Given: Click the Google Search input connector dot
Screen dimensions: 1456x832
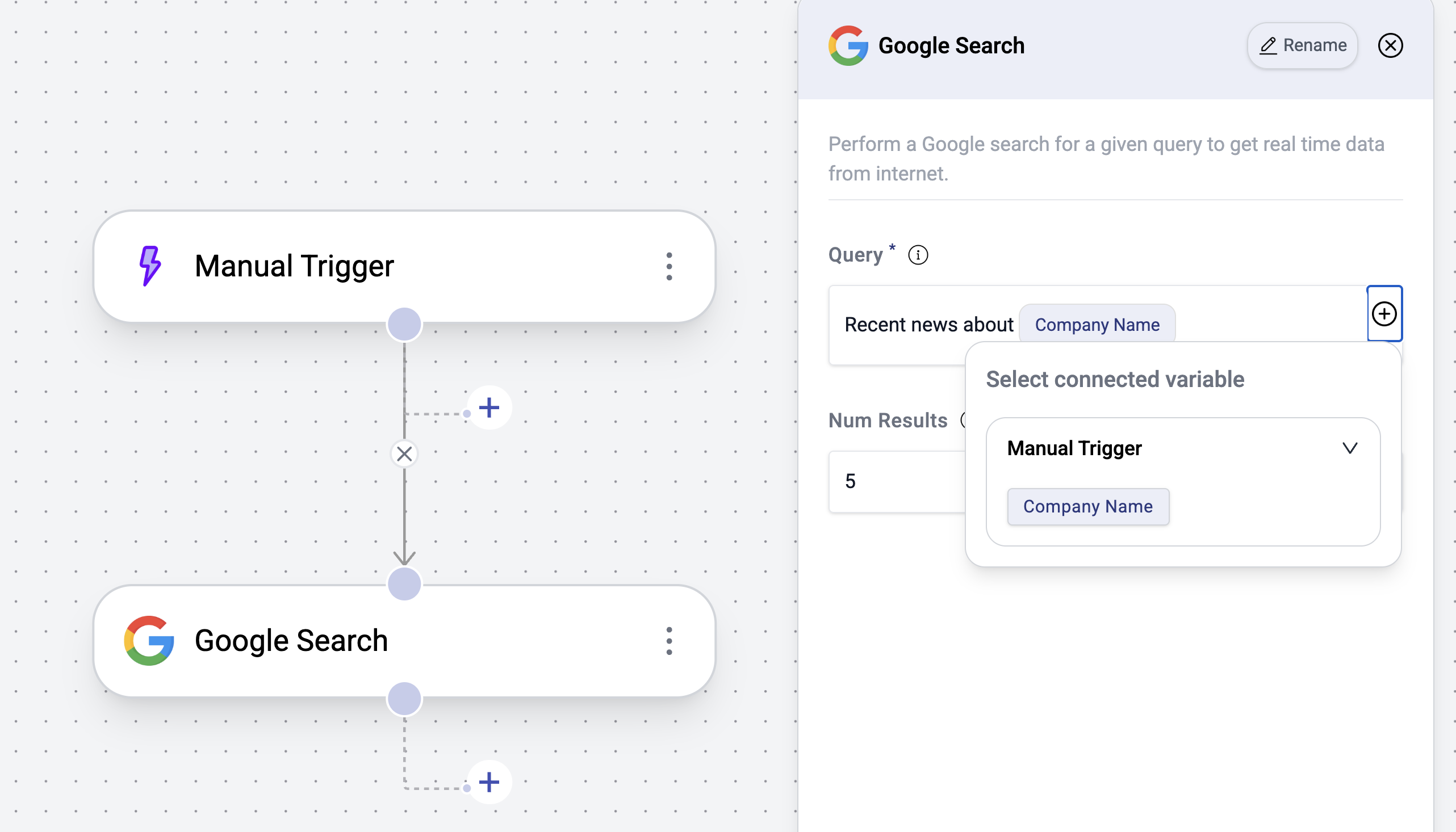Looking at the screenshot, I should [x=404, y=584].
